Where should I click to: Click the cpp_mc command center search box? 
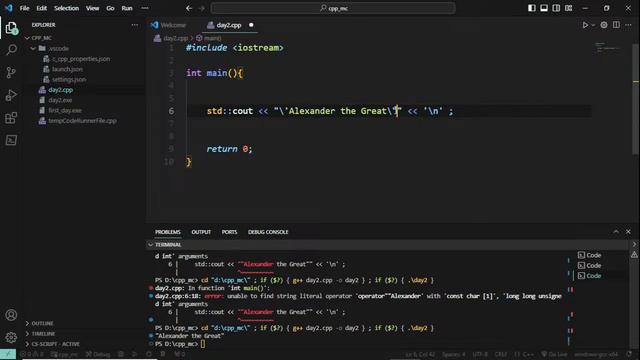(x=333, y=8)
